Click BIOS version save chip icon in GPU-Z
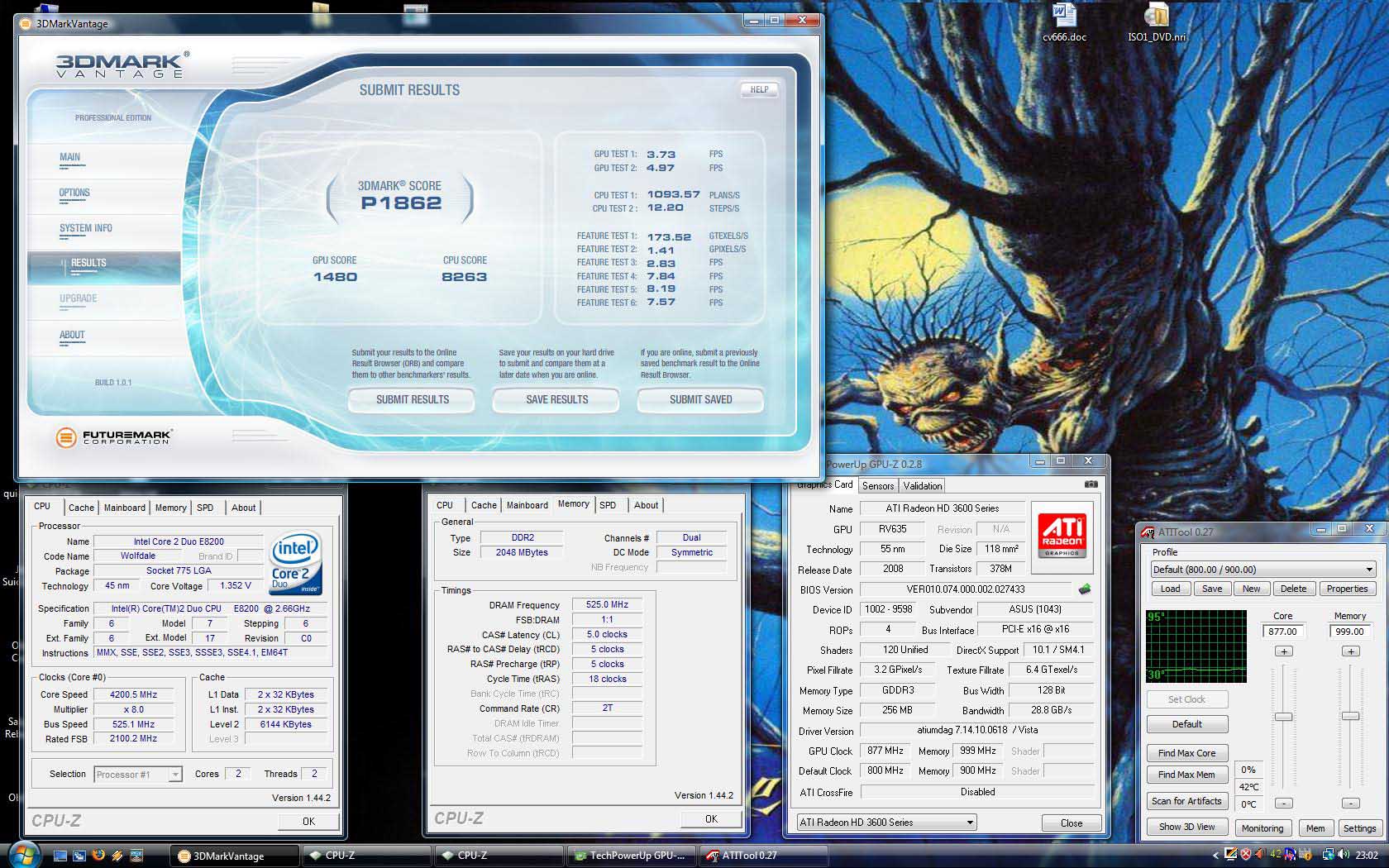 pyautogui.click(x=1085, y=589)
